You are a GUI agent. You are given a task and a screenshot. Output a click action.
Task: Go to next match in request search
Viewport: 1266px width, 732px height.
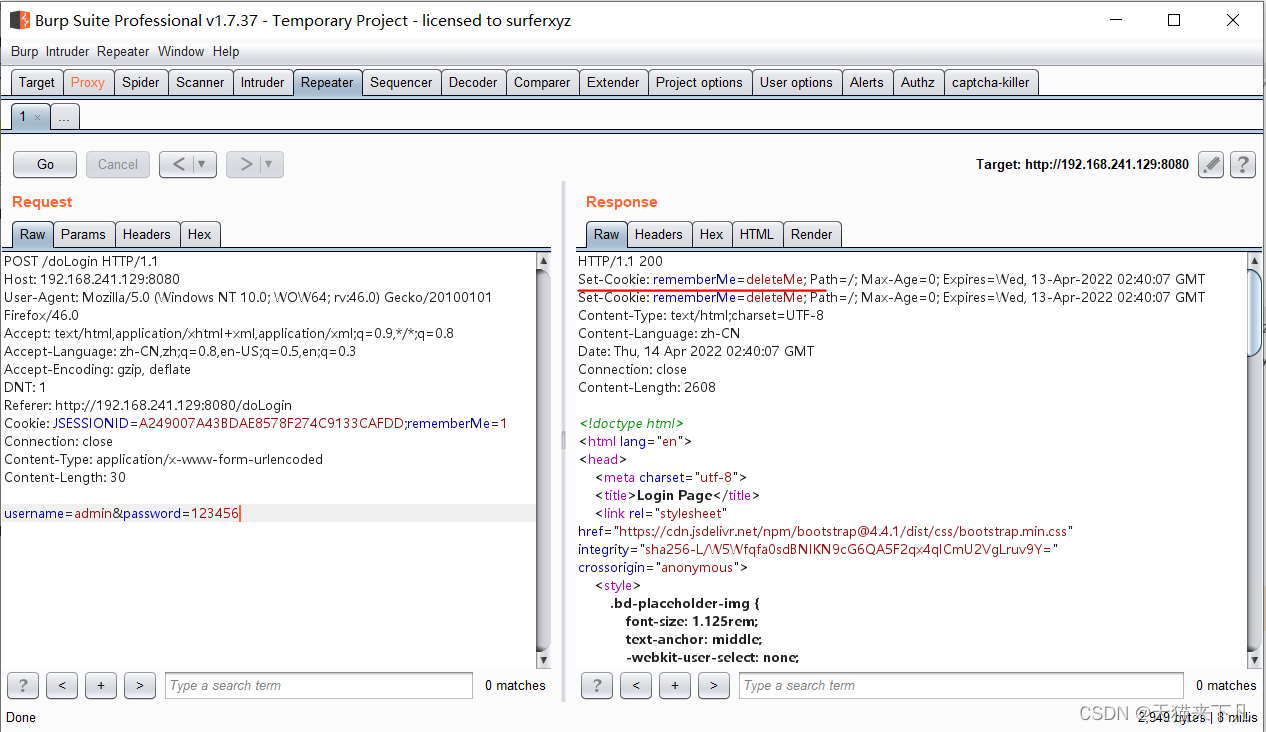(x=139, y=685)
